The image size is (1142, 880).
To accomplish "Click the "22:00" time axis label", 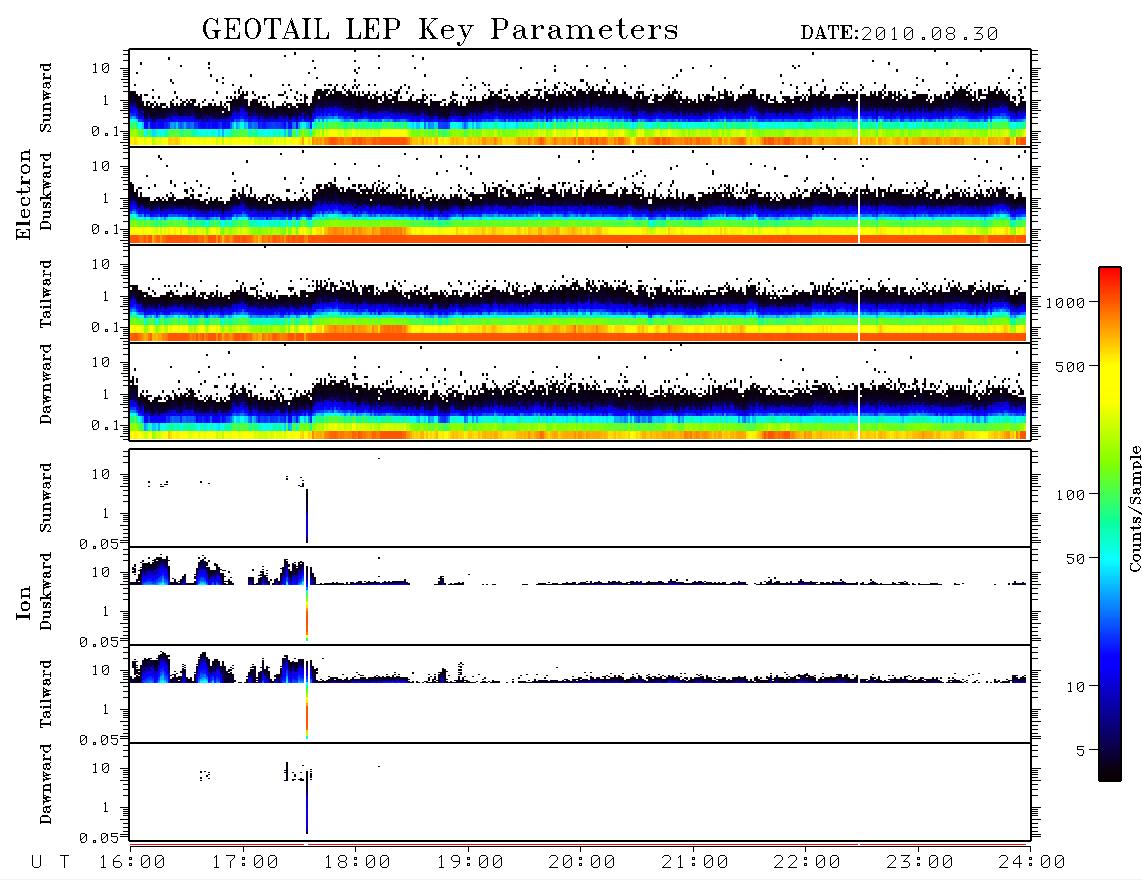I will coord(807,862).
